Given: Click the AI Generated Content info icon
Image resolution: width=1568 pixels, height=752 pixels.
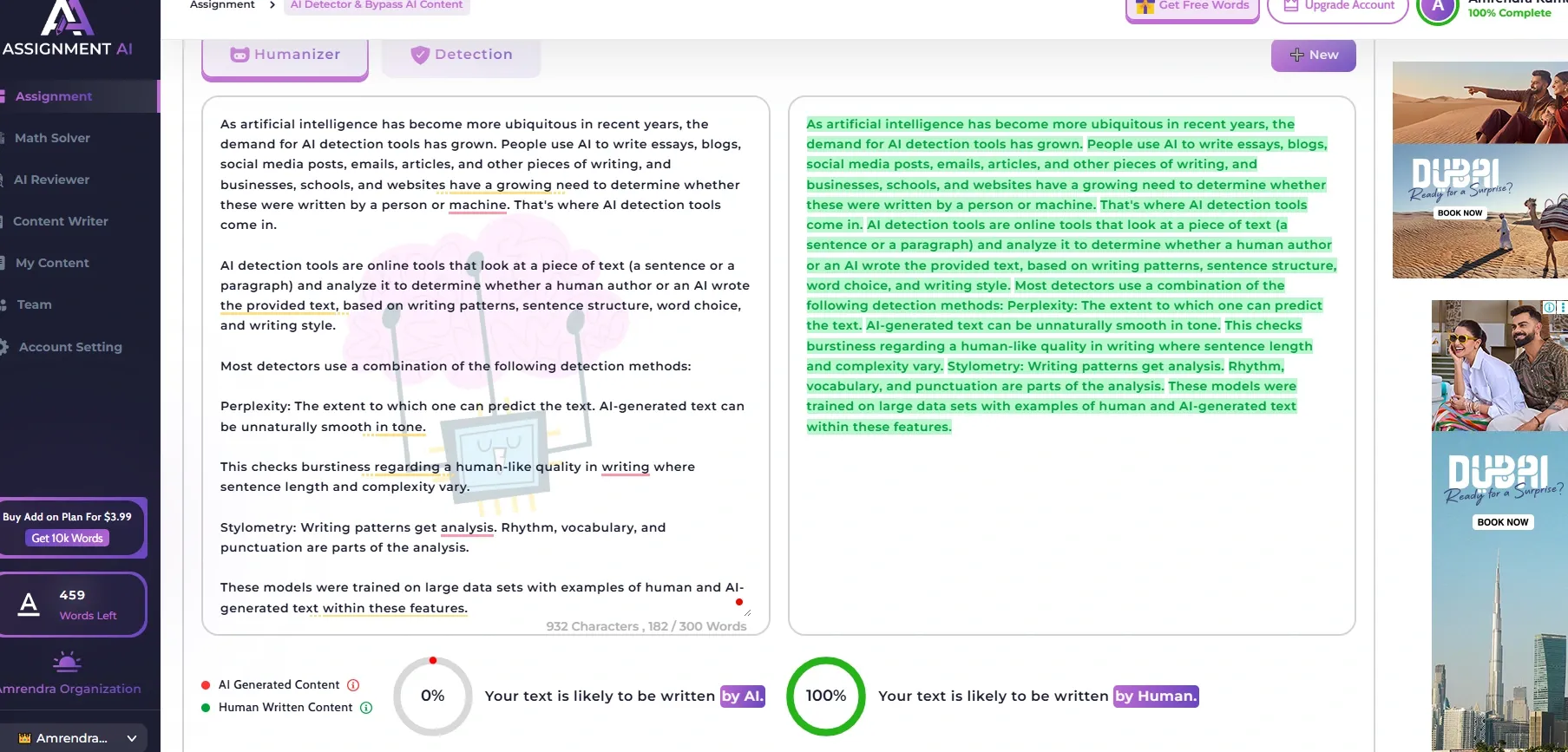Looking at the screenshot, I should 353,685.
